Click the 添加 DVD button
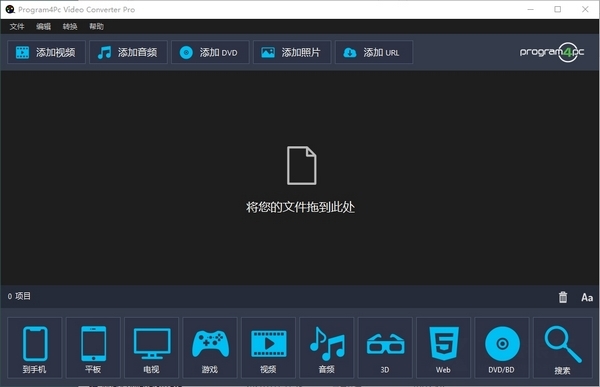 pyautogui.click(x=210, y=52)
